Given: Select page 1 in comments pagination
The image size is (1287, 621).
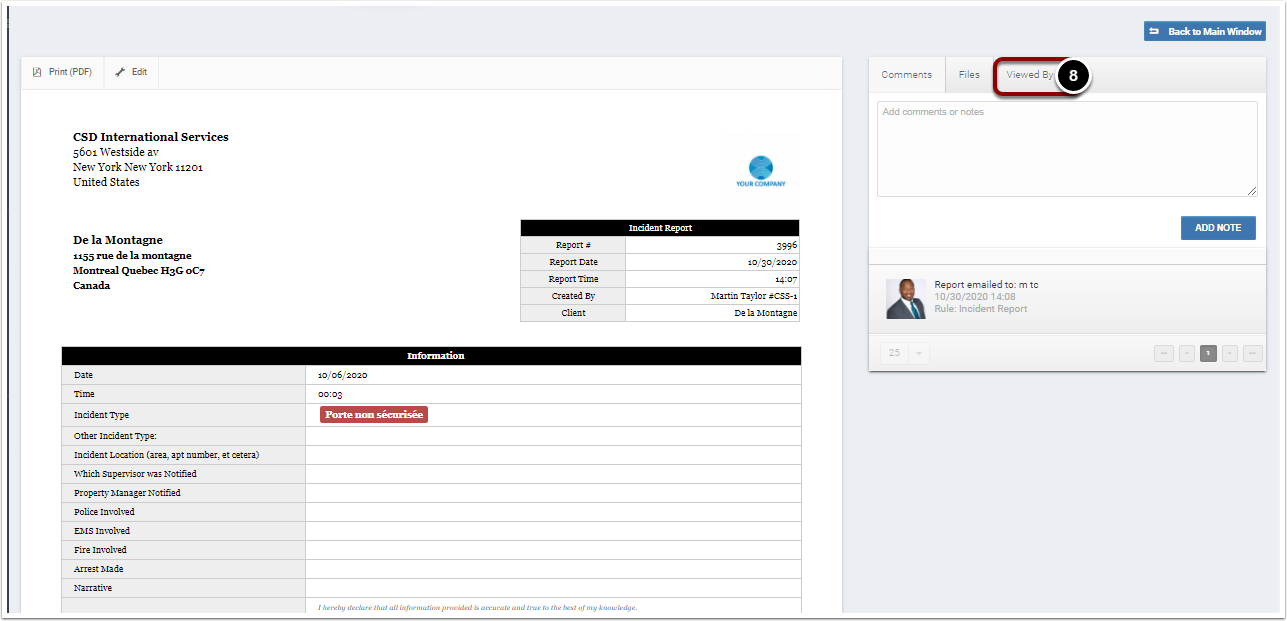Looking at the screenshot, I should 1208,353.
